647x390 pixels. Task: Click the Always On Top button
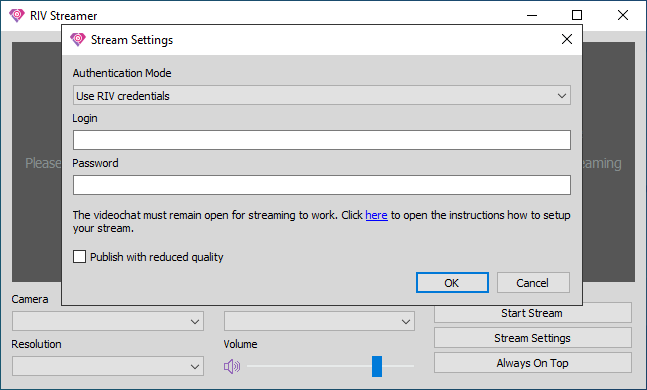point(532,363)
